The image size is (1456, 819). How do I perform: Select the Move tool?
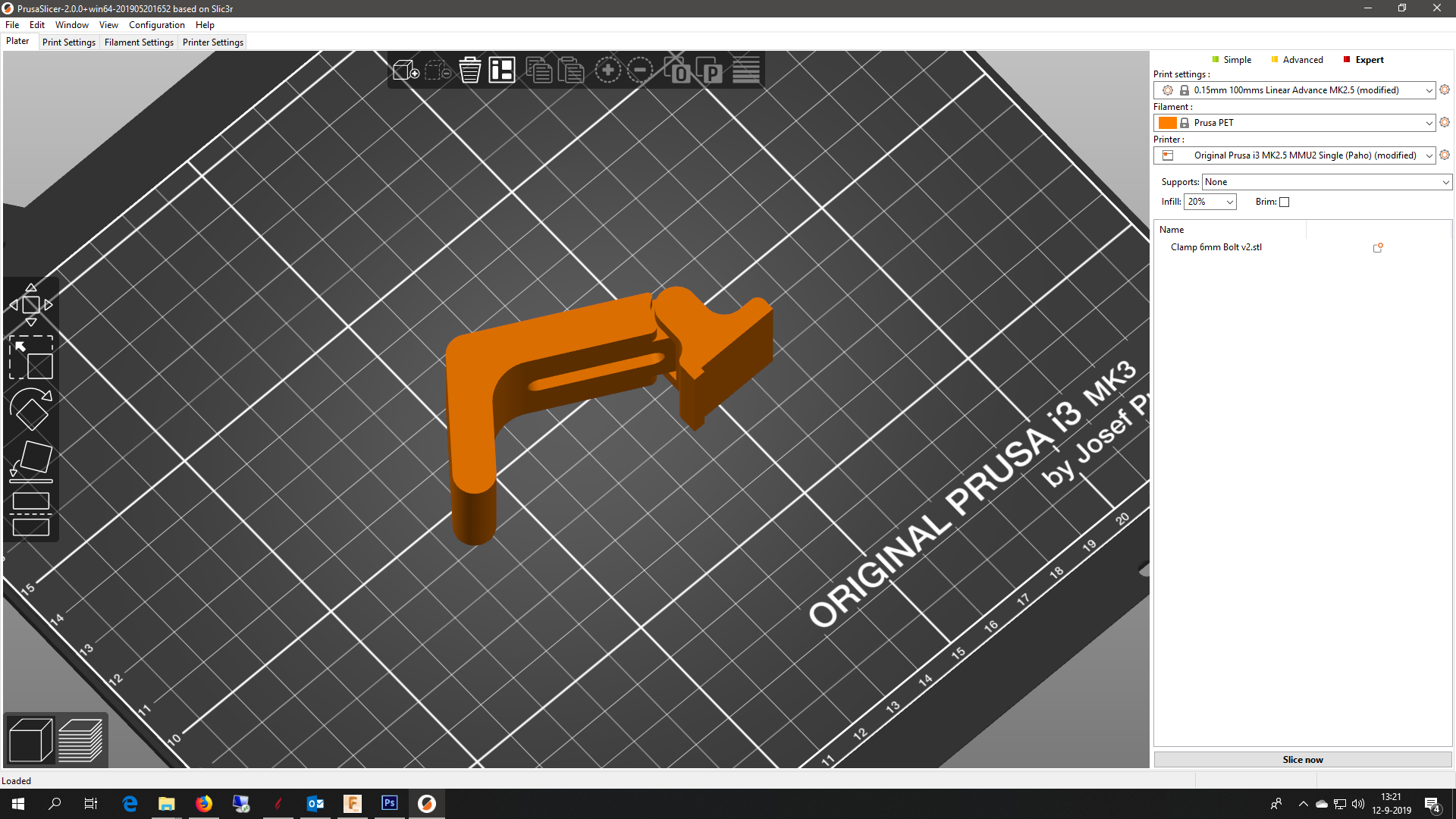pyautogui.click(x=31, y=305)
